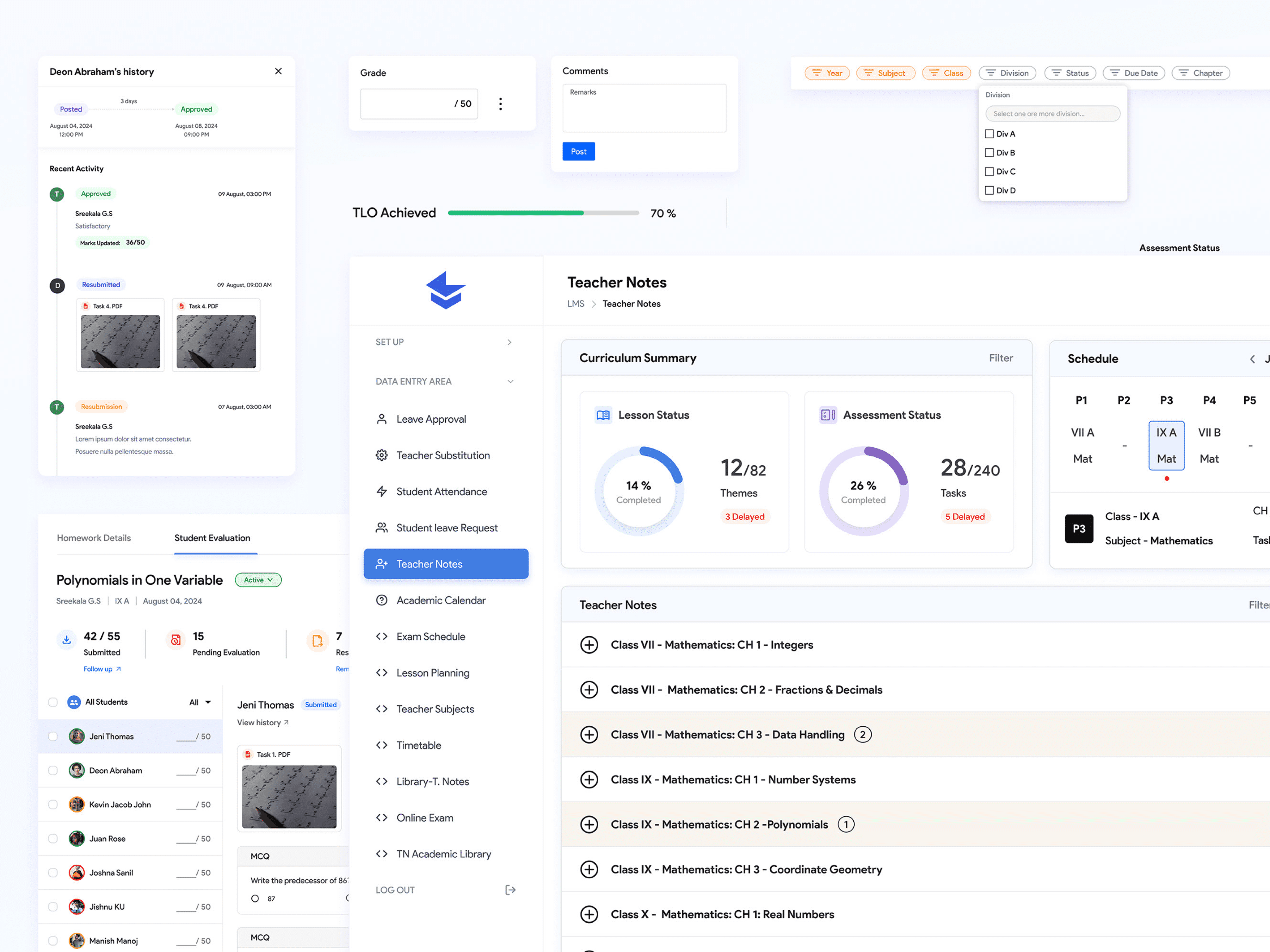This screenshot has height=952, width=1270.
Task: Click the LMS logo in sidebar
Action: tap(446, 290)
